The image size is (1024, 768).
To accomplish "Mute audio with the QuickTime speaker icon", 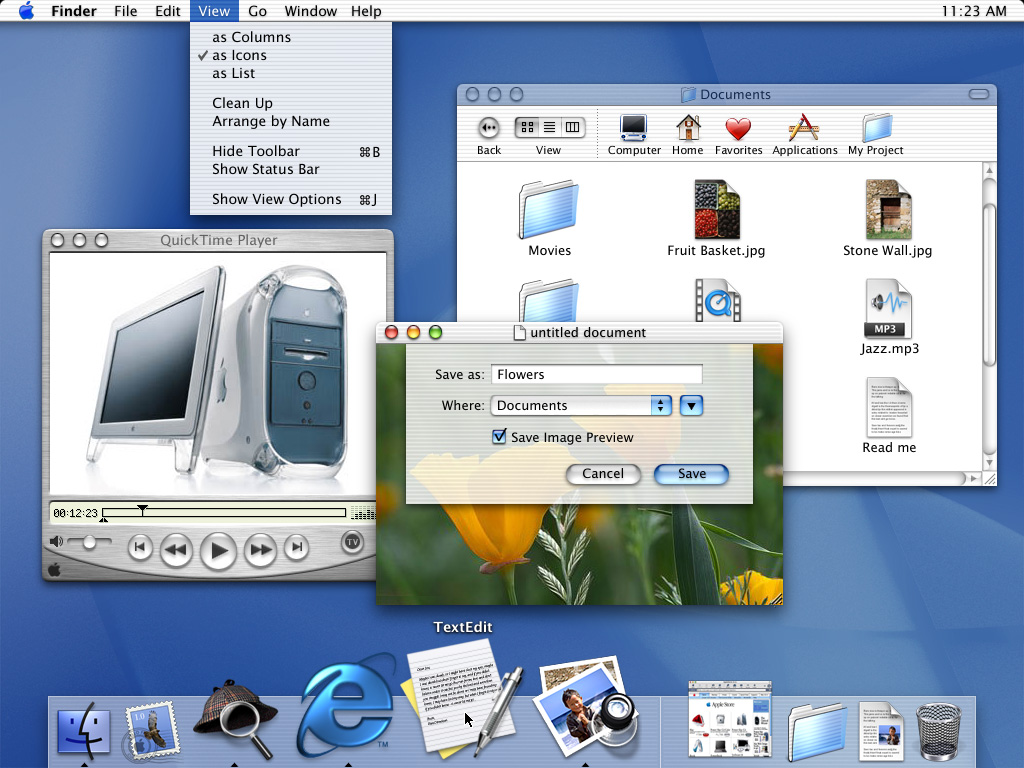I will [x=58, y=540].
